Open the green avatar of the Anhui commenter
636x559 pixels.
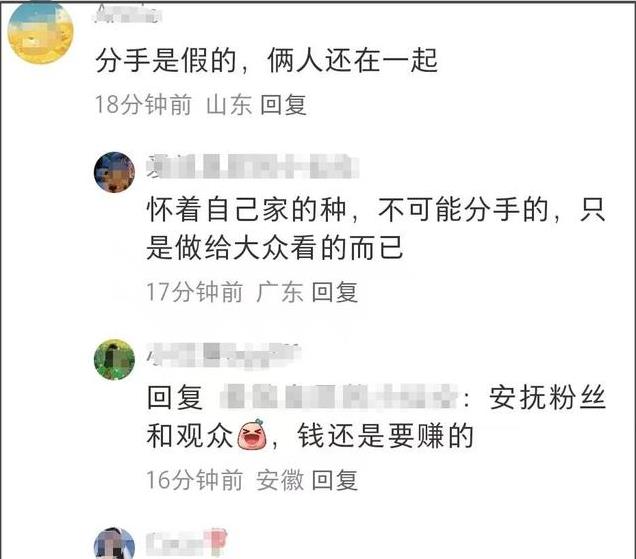[114, 359]
